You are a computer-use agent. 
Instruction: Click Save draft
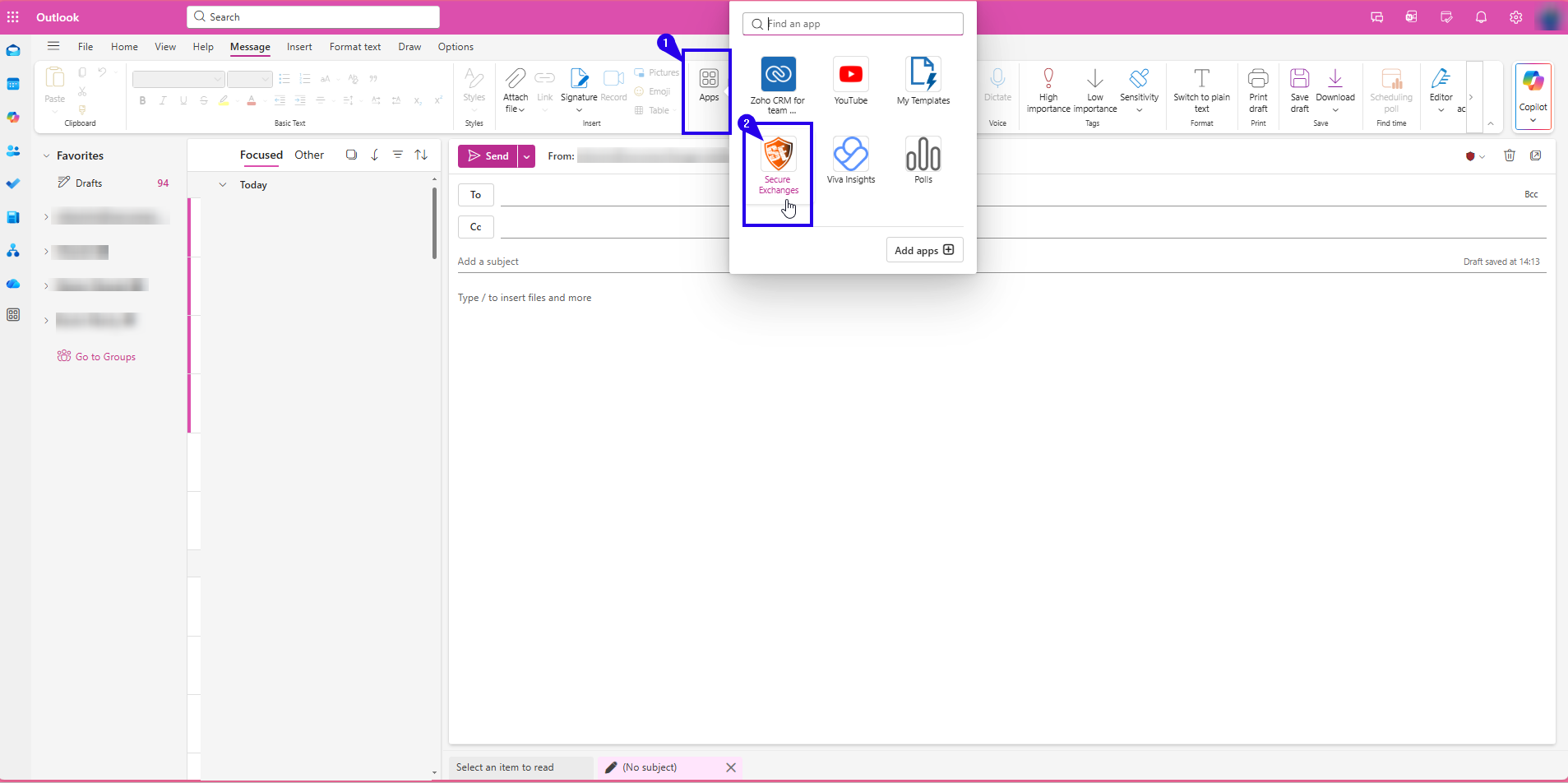pos(1299,90)
